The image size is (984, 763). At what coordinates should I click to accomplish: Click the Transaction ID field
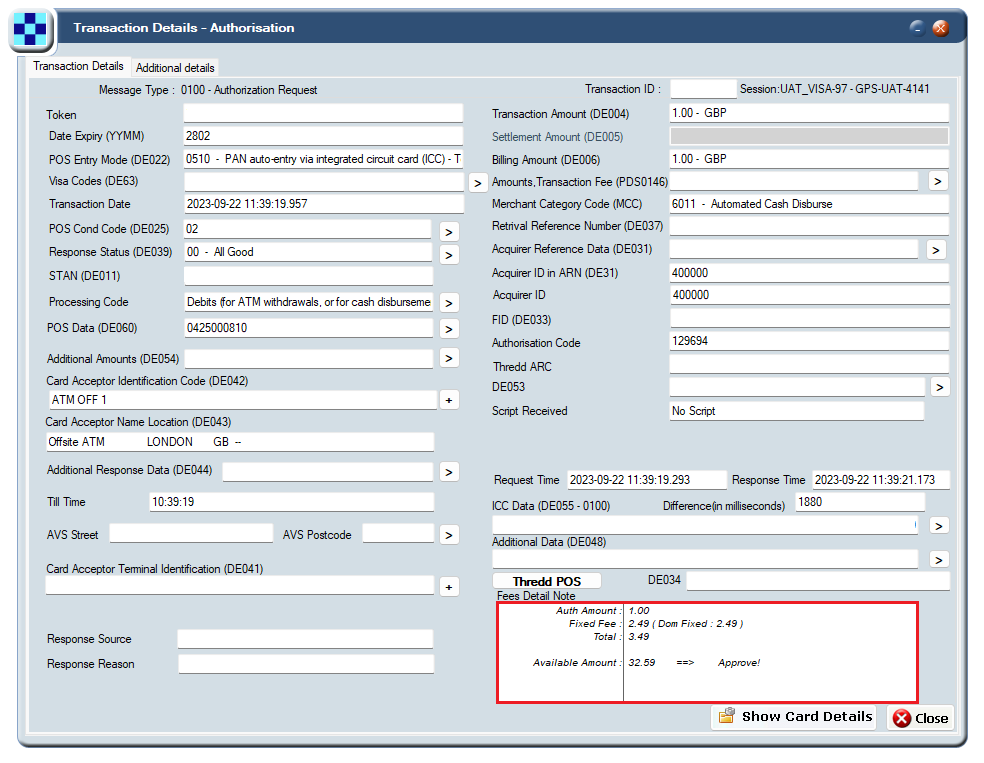[703, 89]
